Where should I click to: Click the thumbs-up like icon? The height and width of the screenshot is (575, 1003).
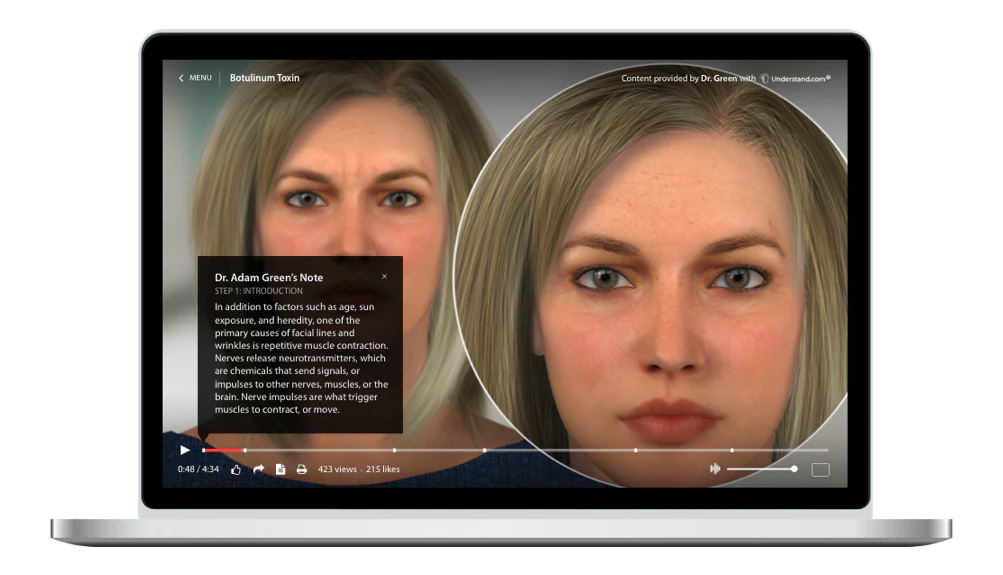tap(236, 469)
